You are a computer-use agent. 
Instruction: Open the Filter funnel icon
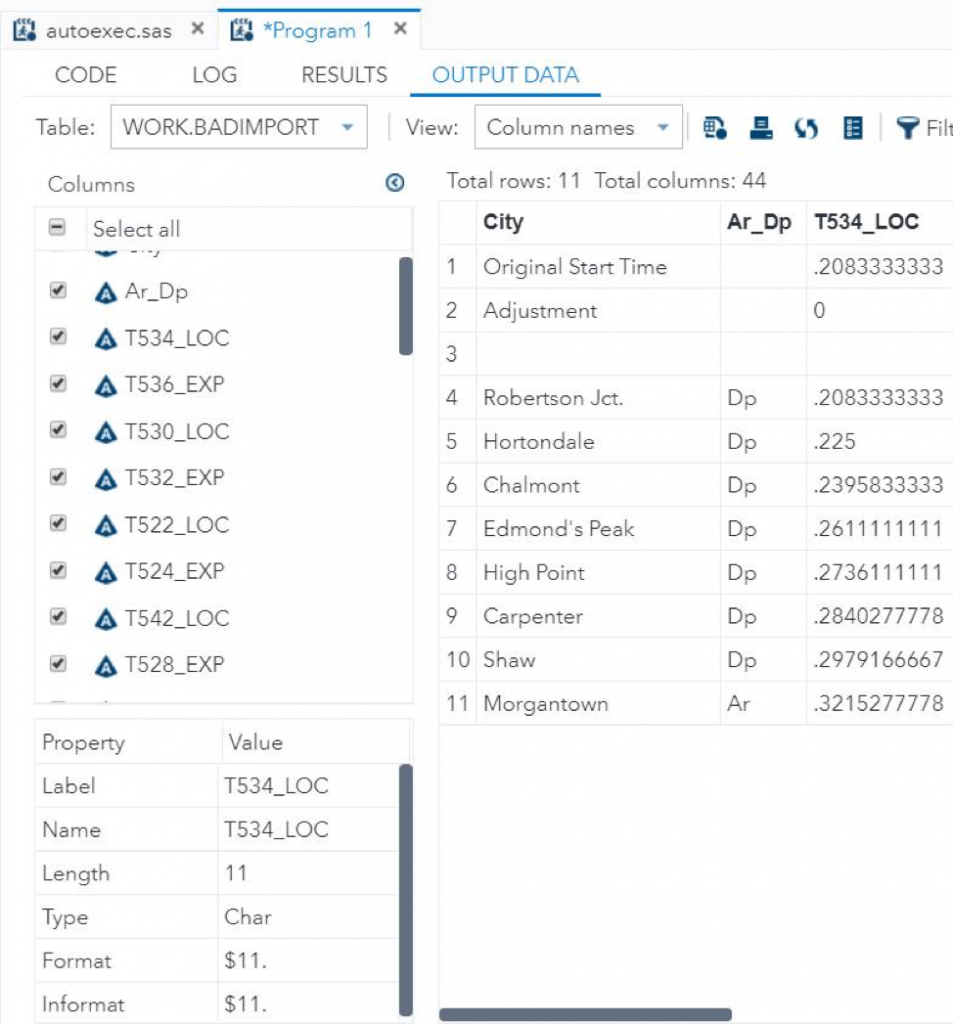908,128
